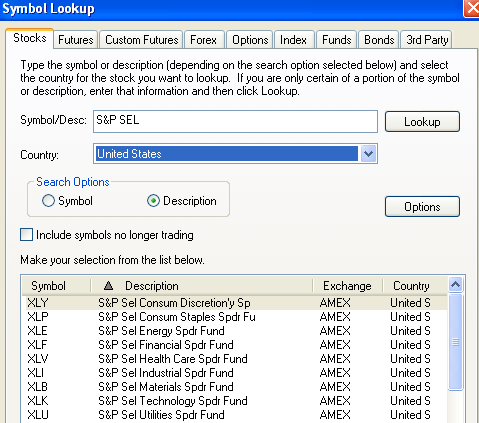The height and width of the screenshot is (423, 479).
Task: Choose S&P Sel Energy Spdr Fund
Action: [x=236, y=331]
